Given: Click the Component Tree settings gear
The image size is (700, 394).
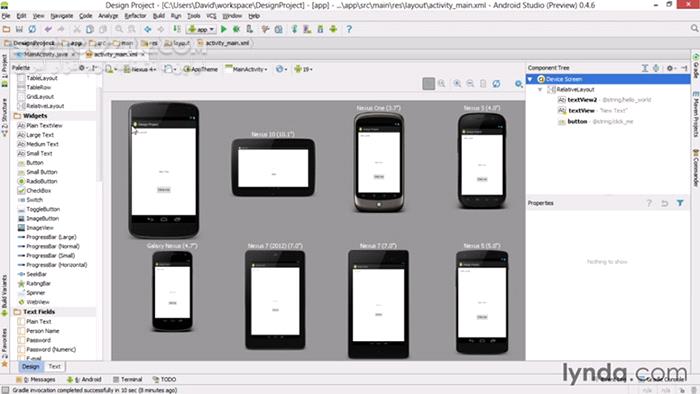Looking at the screenshot, I should 670,68.
